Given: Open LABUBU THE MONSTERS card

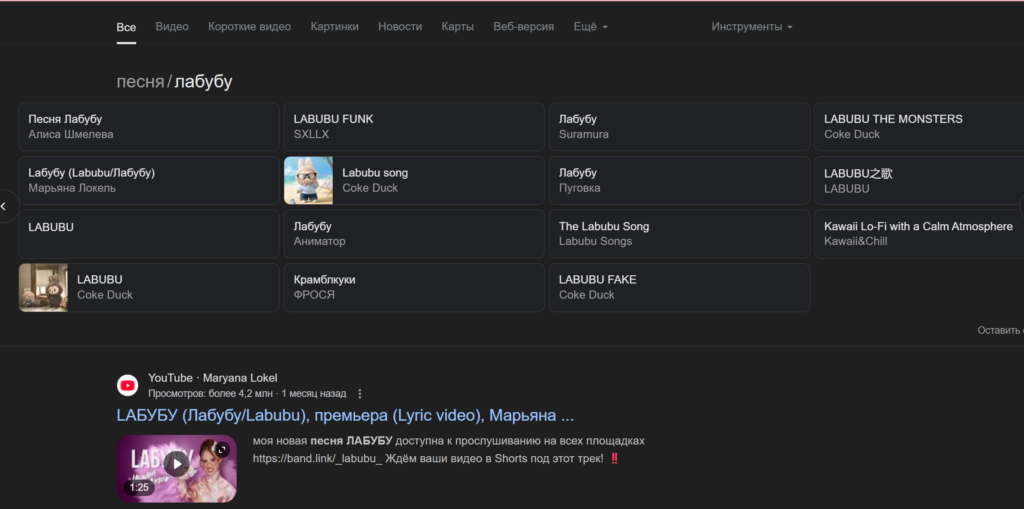Looking at the screenshot, I should point(919,127).
